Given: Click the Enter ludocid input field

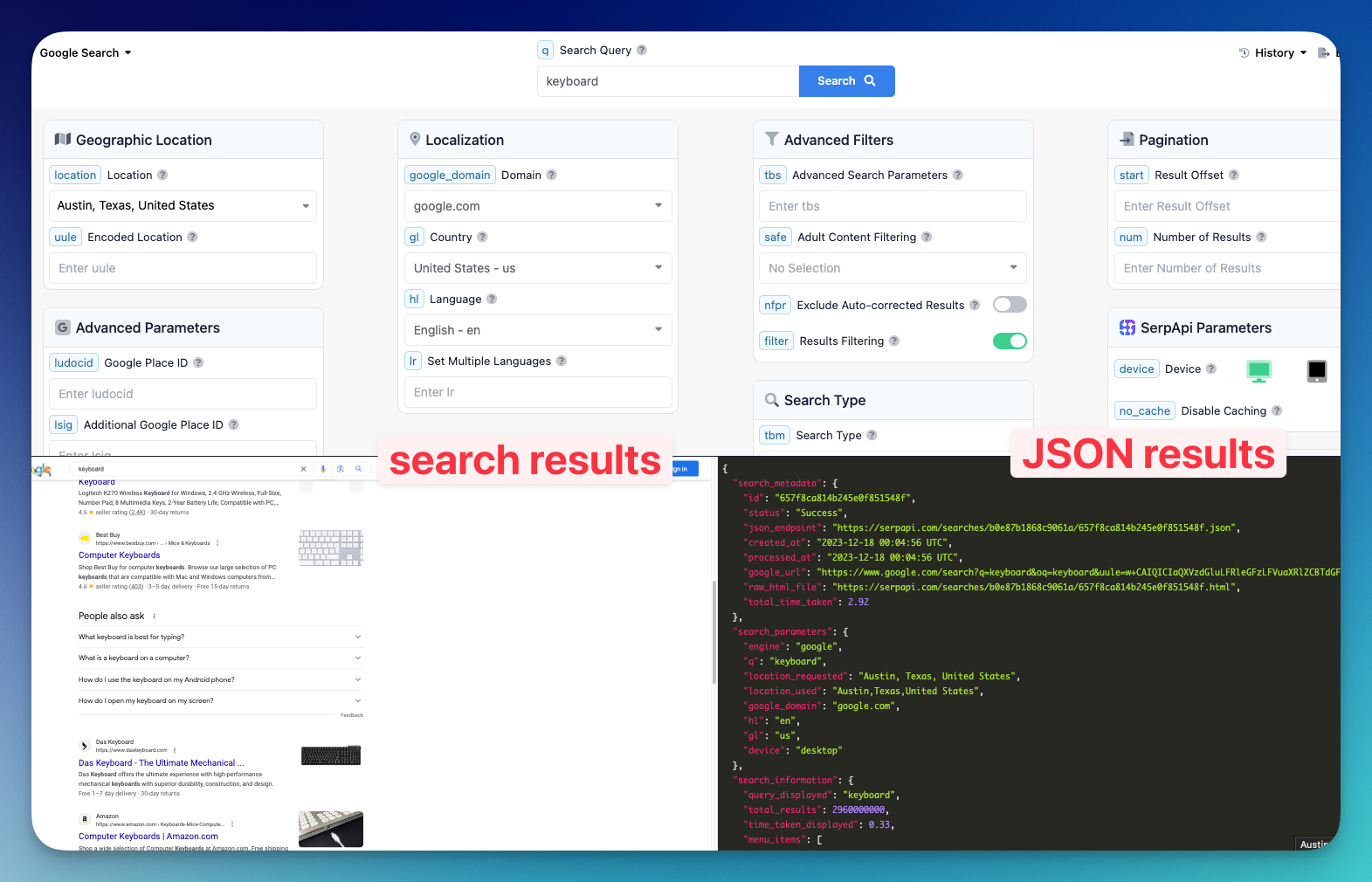Looking at the screenshot, I should click(183, 394).
